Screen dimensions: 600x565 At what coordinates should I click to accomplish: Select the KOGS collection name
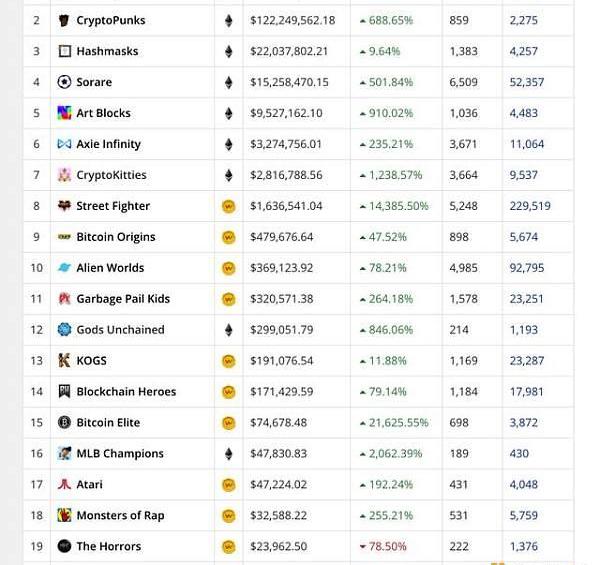click(91, 361)
